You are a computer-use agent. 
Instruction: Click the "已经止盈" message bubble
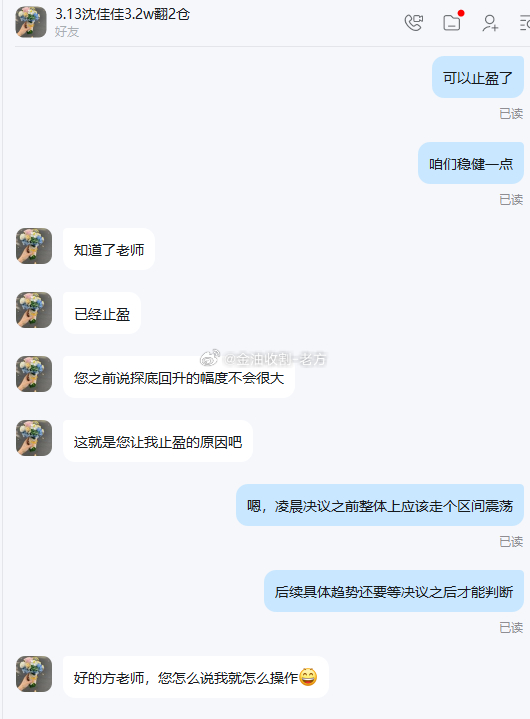tap(102, 313)
